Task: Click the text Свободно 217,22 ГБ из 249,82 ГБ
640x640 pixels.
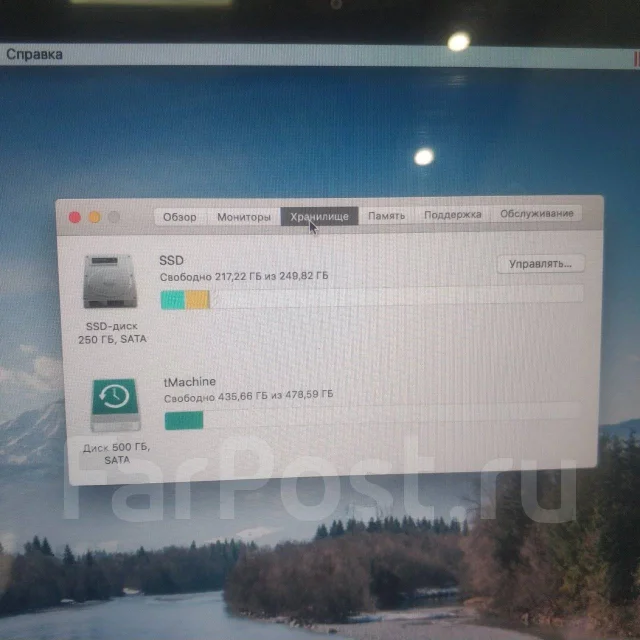Action: pos(244,277)
